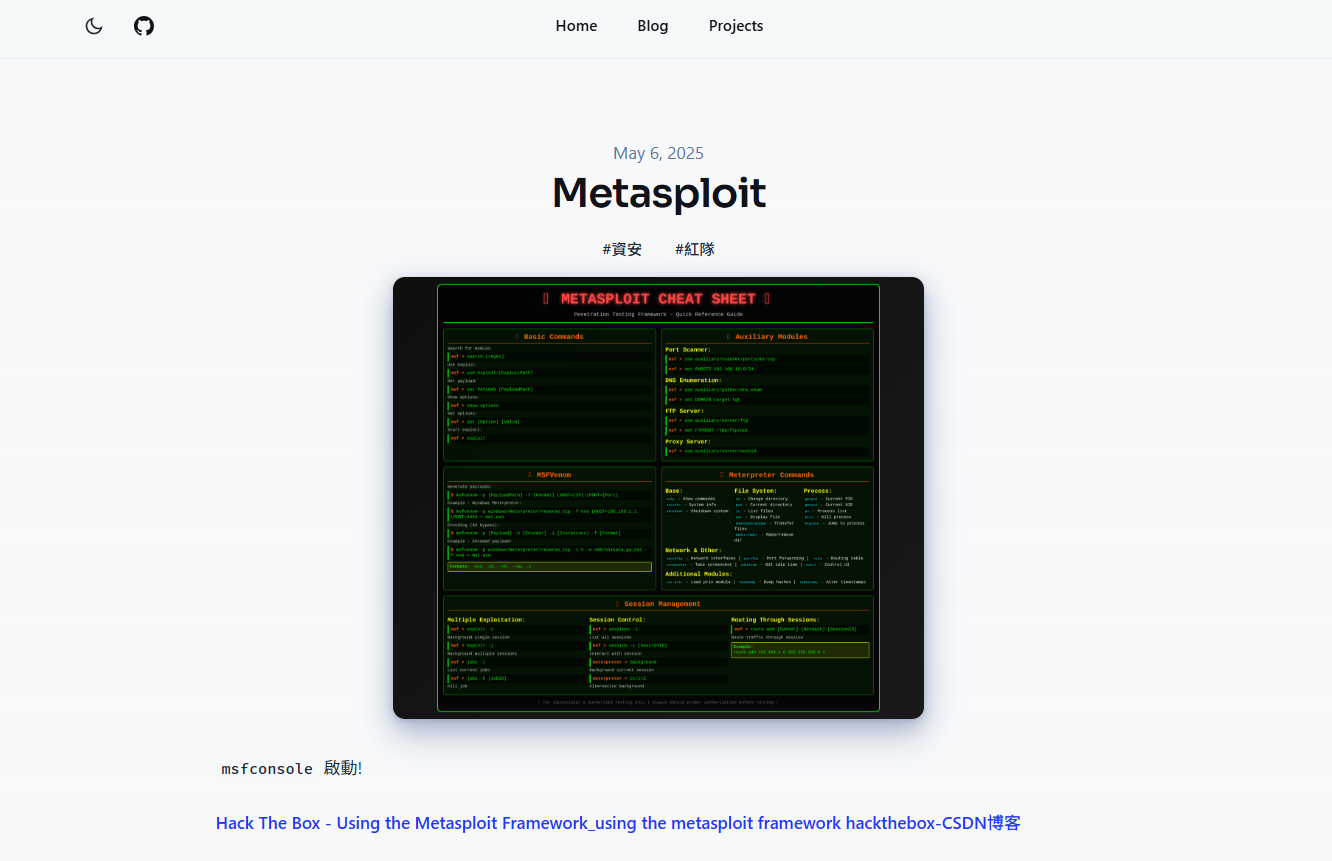Screen dimensions: 1332x861
Task: Navigate to Projects
Action: [736, 26]
